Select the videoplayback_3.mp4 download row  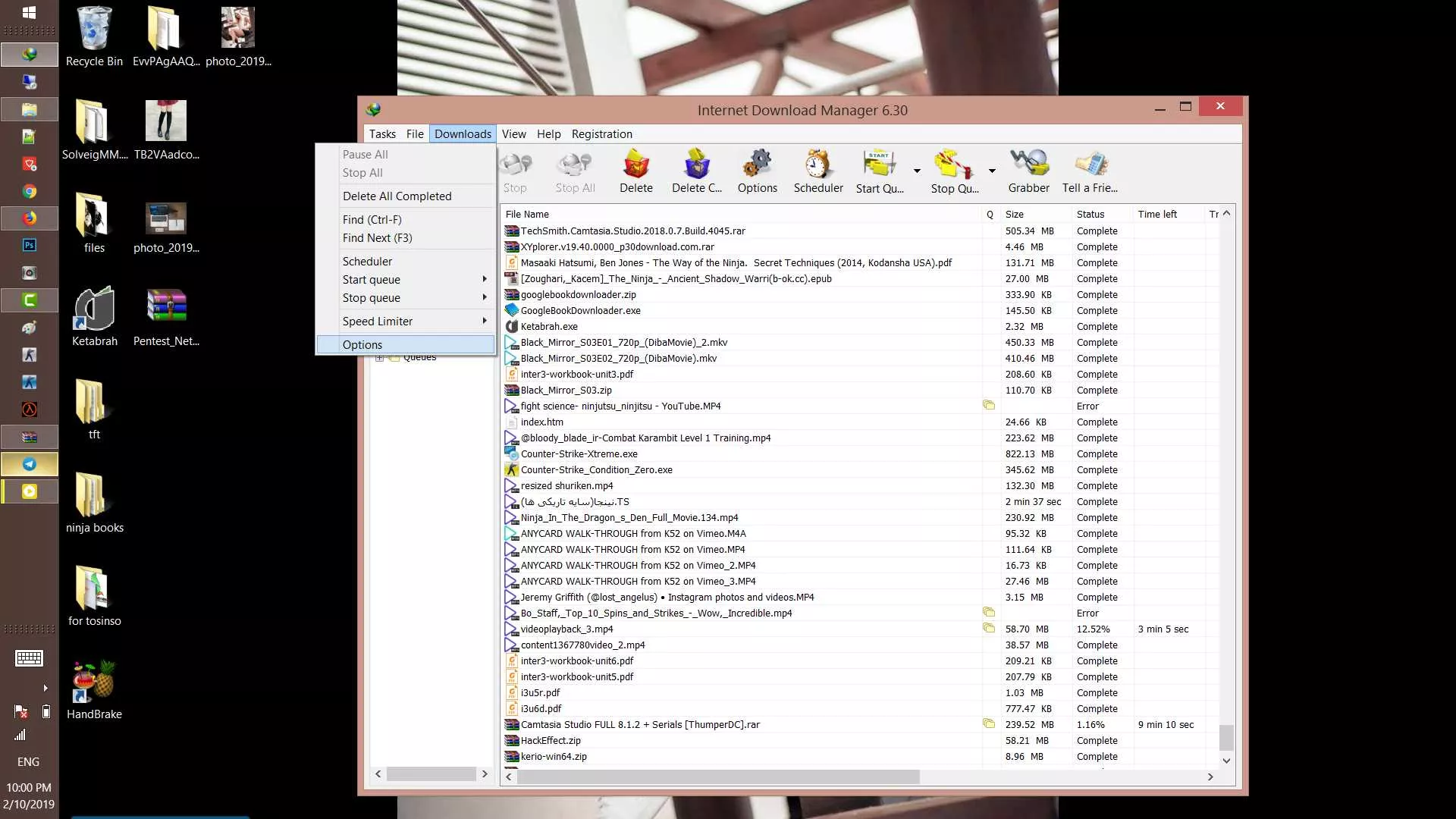861,629
